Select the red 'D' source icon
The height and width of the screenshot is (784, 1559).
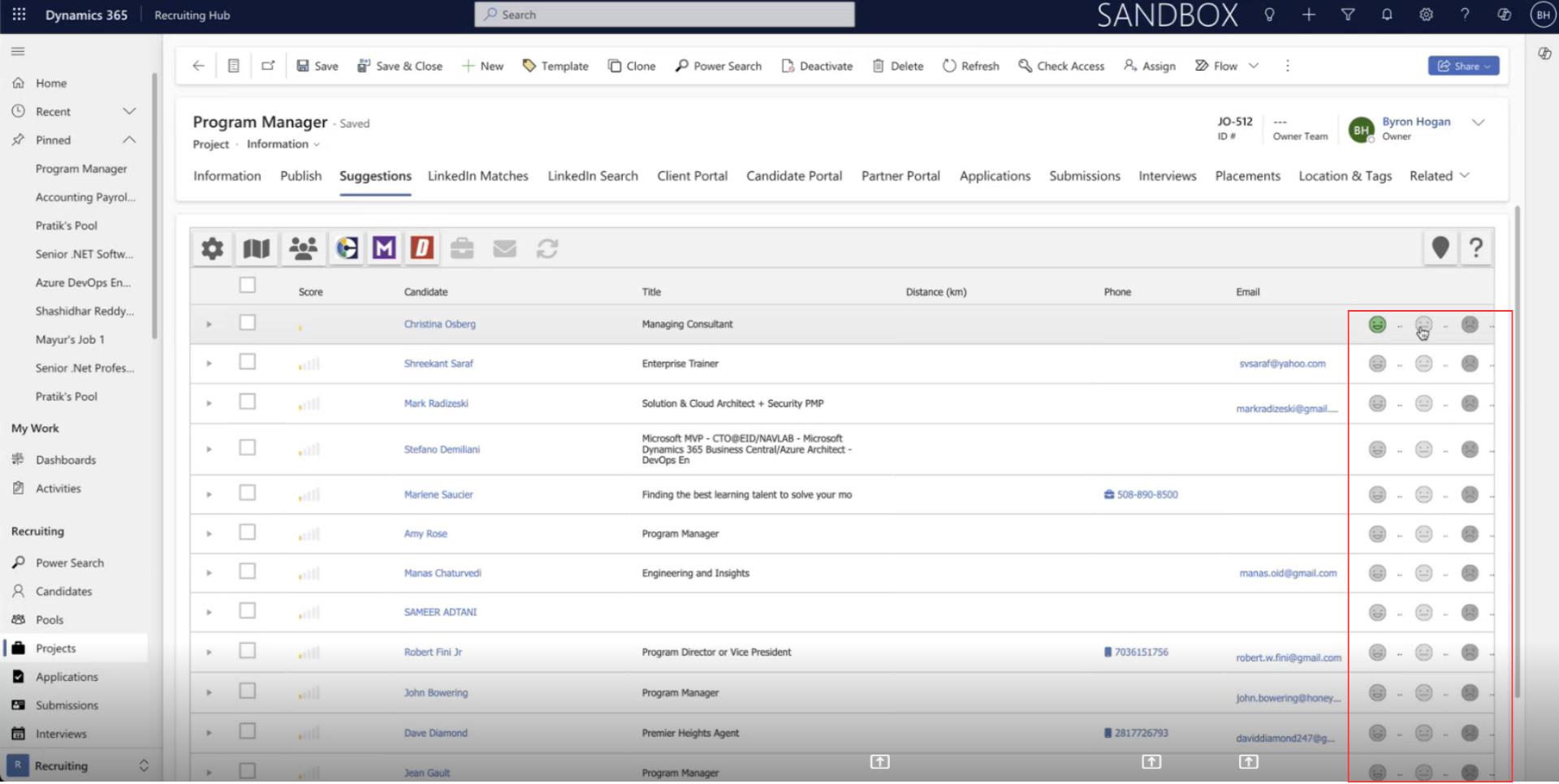(422, 248)
